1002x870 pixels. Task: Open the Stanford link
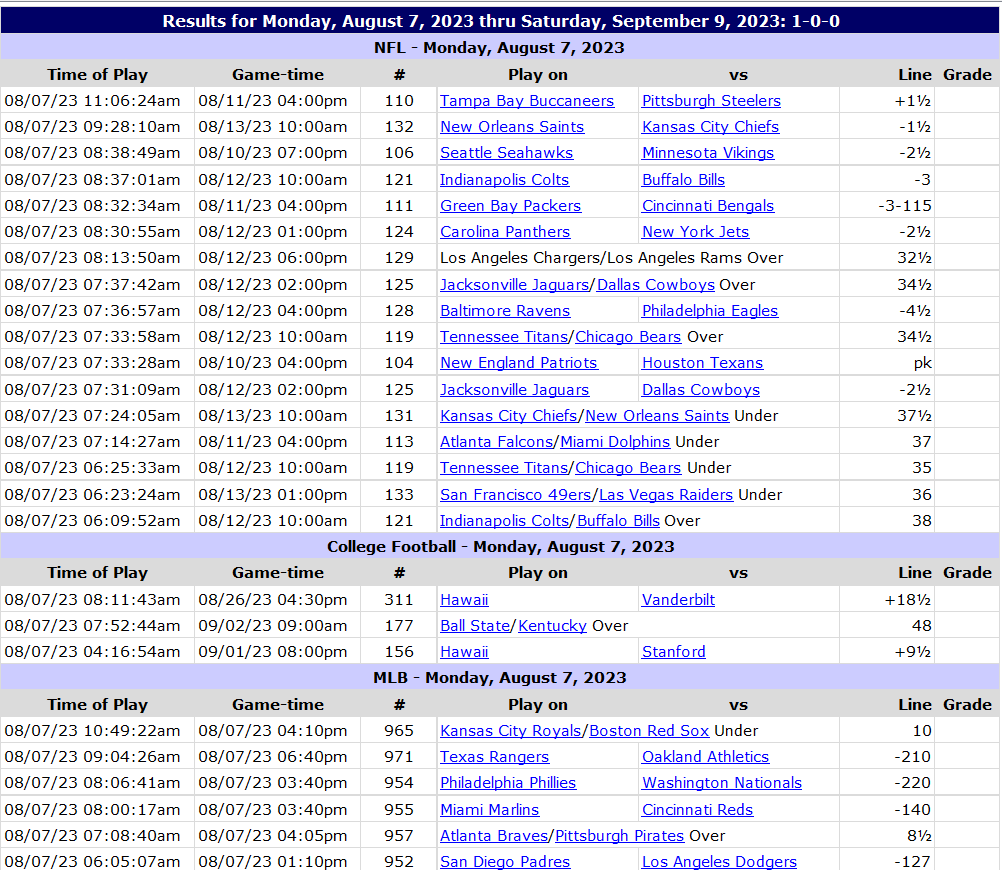[674, 652]
